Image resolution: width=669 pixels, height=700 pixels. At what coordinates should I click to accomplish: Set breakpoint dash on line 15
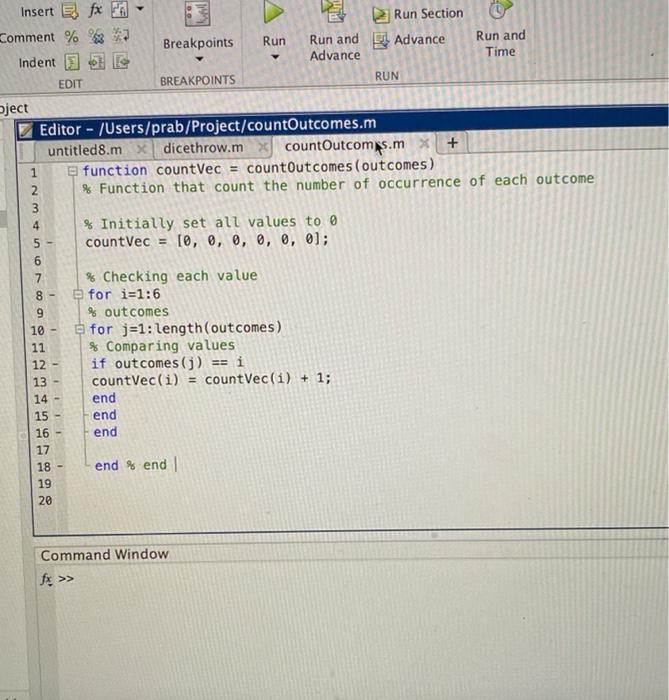point(58,415)
